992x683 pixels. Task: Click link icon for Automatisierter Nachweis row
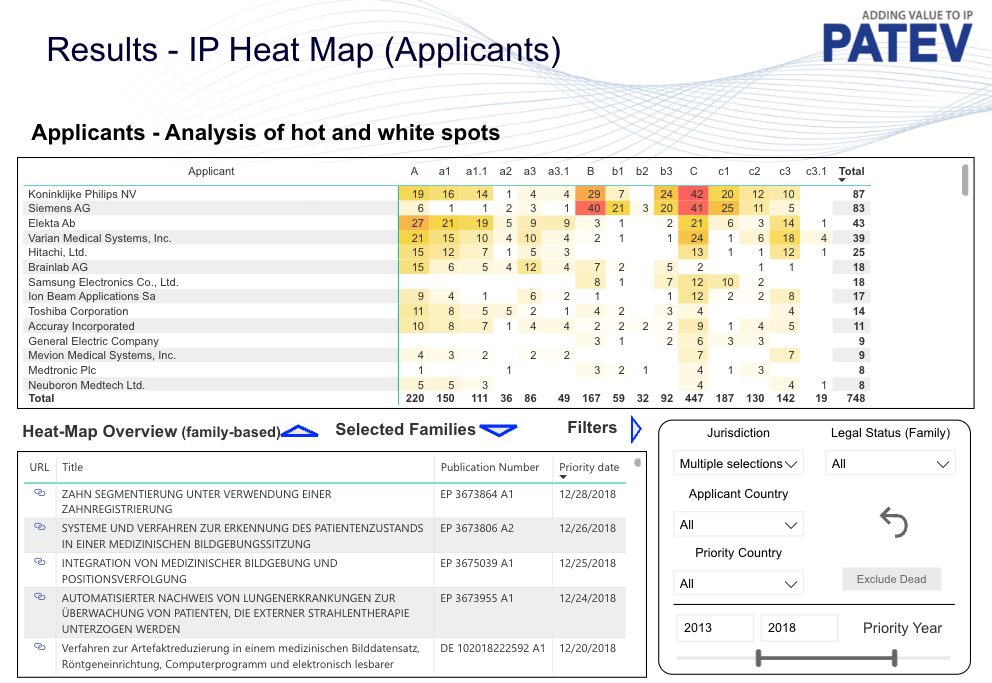[x=39, y=597]
